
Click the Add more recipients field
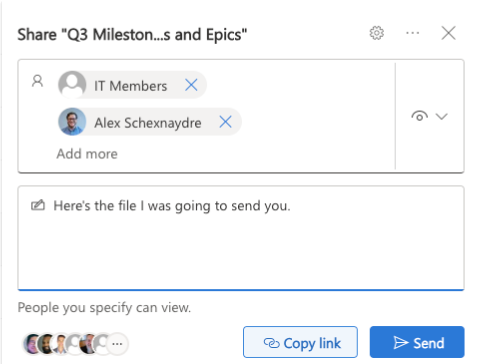(x=87, y=154)
